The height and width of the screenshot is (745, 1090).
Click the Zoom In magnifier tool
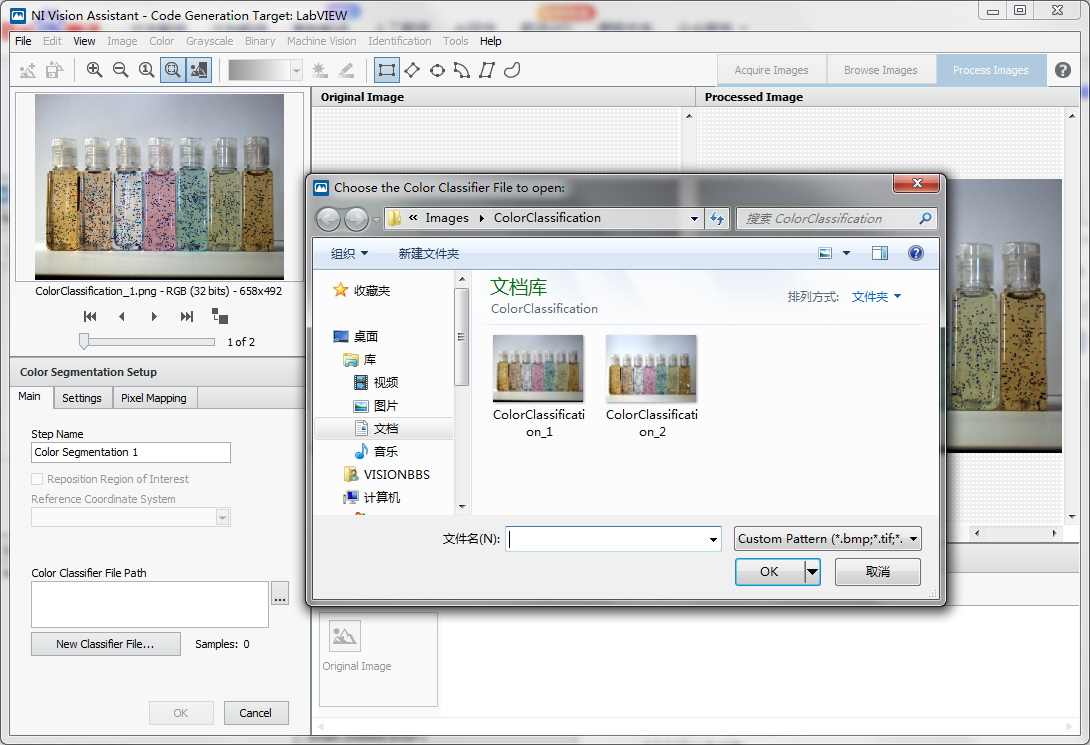pos(94,70)
